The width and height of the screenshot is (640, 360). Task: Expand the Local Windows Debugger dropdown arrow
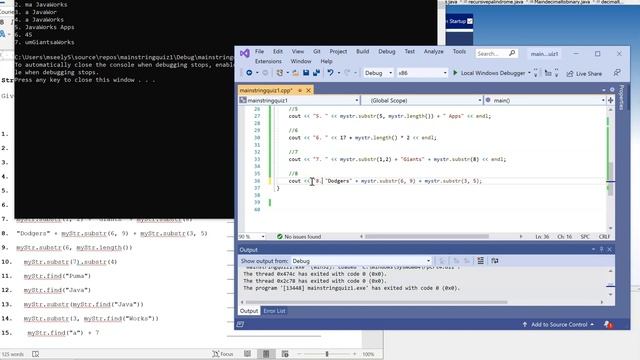coord(529,73)
